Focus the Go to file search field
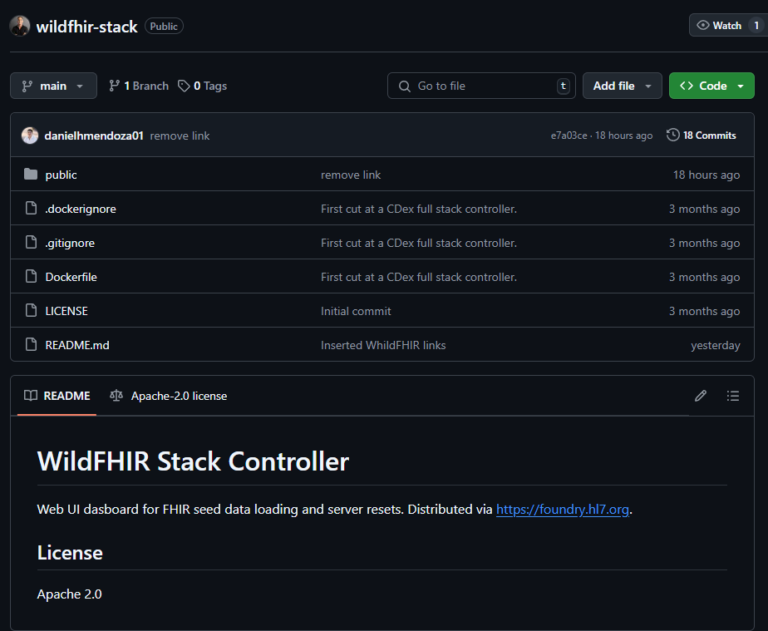The image size is (768, 631). tap(481, 86)
